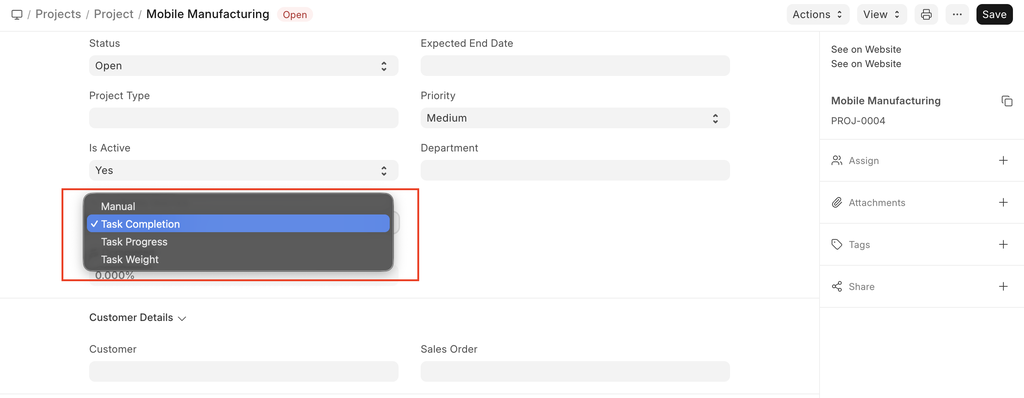This screenshot has height=398, width=1024.
Task: Add an assignee with the Assign plus icon
Action: [x=1004, y=161]
